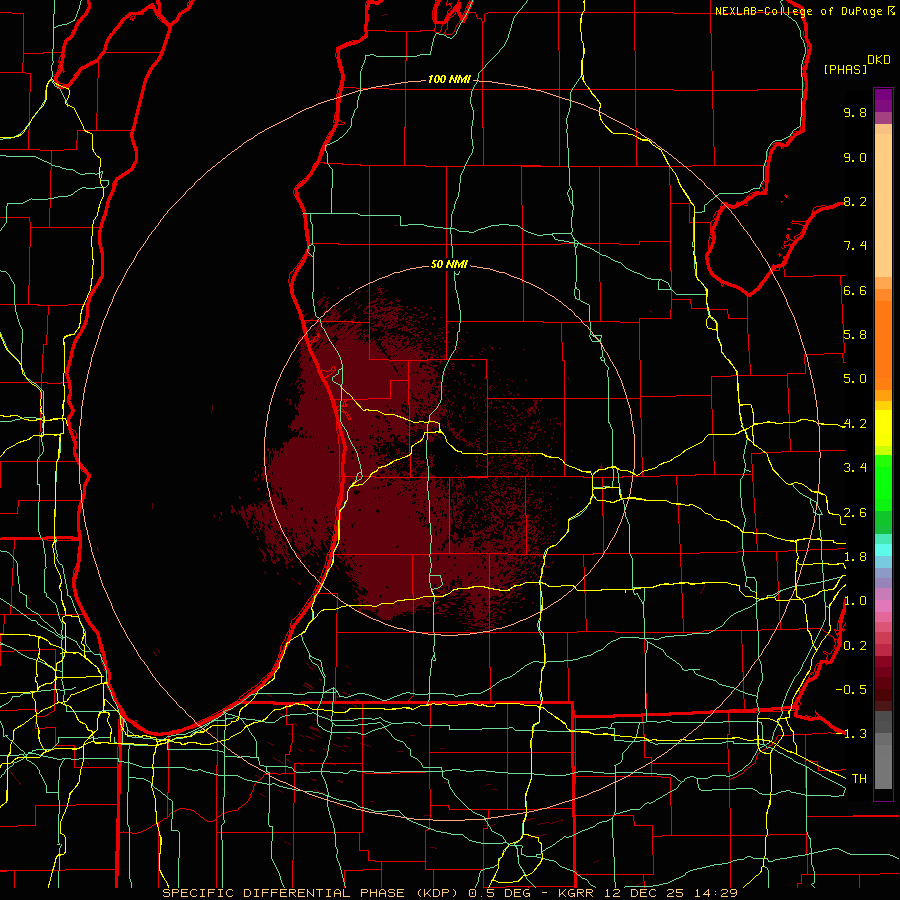Image resolution: width=900 pixels, height=900 pixels.
Task: Click the 1.0 scale value
Action: click(855, 601)
